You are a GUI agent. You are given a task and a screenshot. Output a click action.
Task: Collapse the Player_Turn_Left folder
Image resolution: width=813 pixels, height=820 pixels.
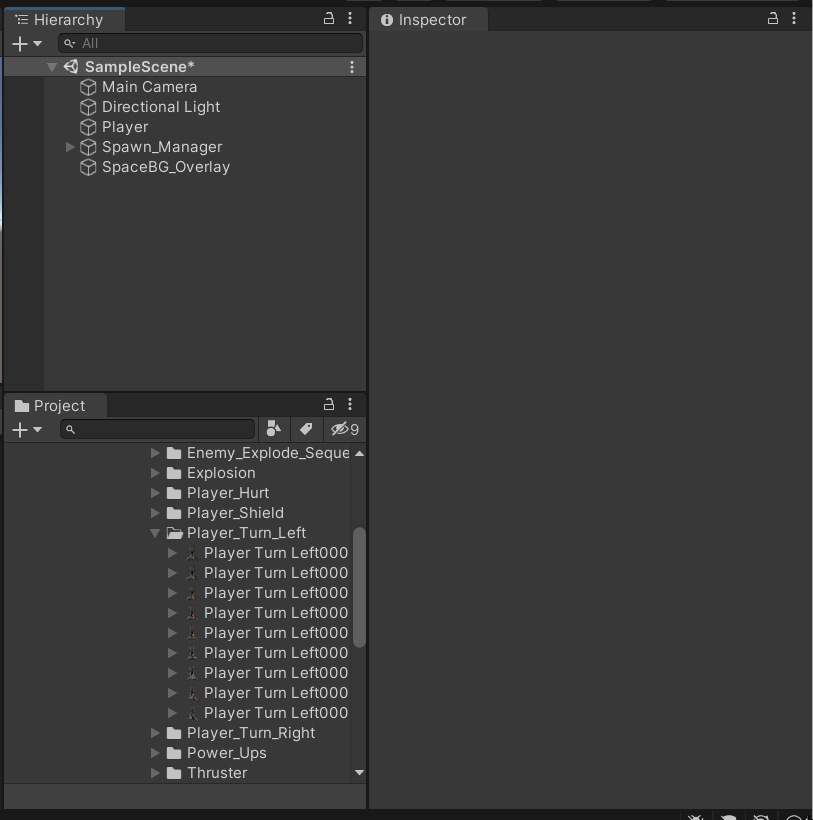[x=155, y=533]
